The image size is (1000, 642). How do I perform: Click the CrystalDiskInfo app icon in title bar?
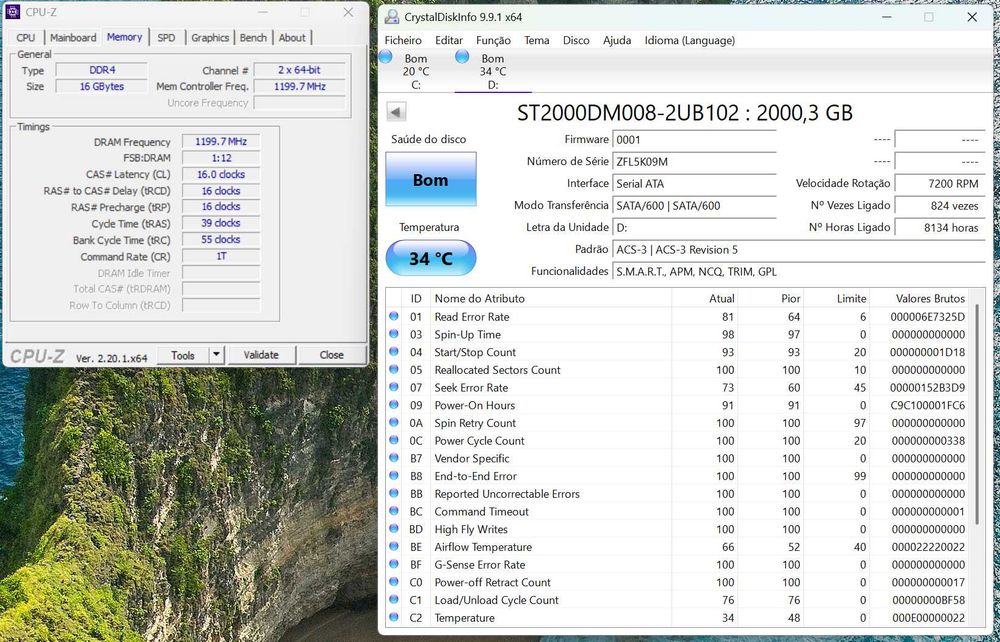[392, 17]
